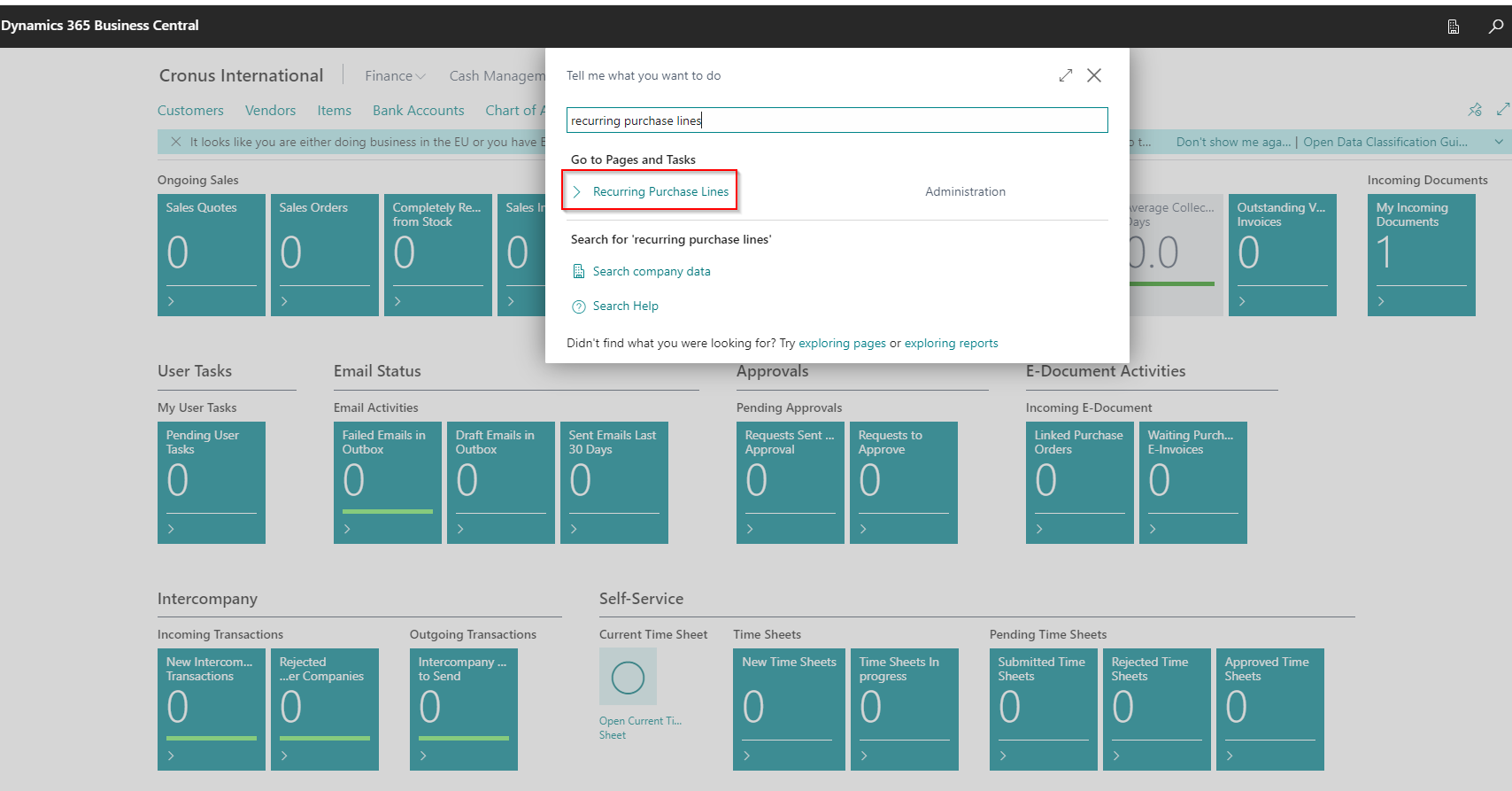Open Failed Emails in Outbox tile

388,483
